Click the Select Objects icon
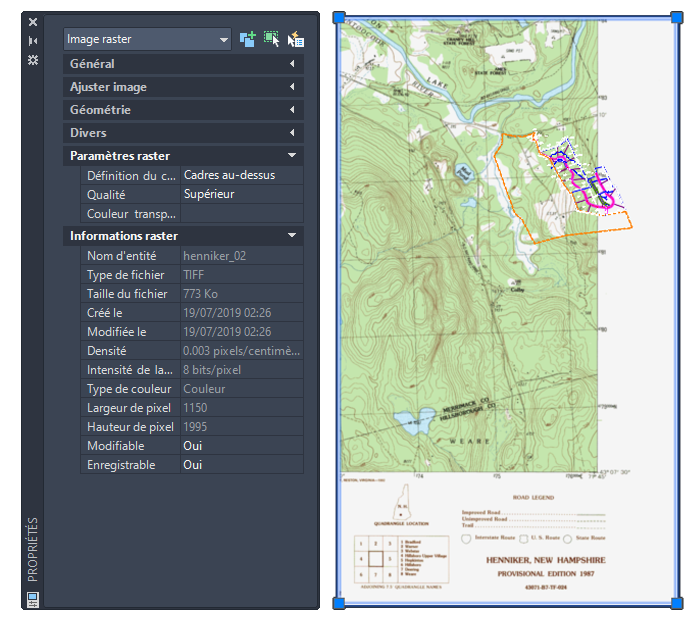 pyautogui.click(x=271, y=39)
